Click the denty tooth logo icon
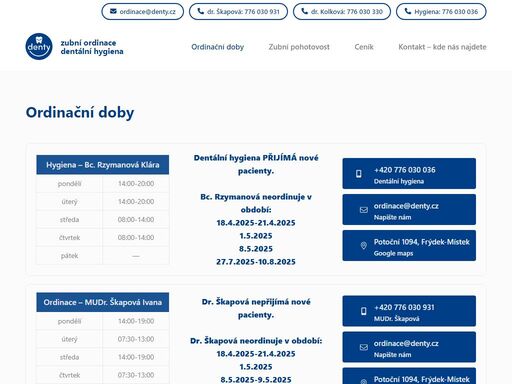This screenshot has width=512, height=384. [x=39, y=46]
